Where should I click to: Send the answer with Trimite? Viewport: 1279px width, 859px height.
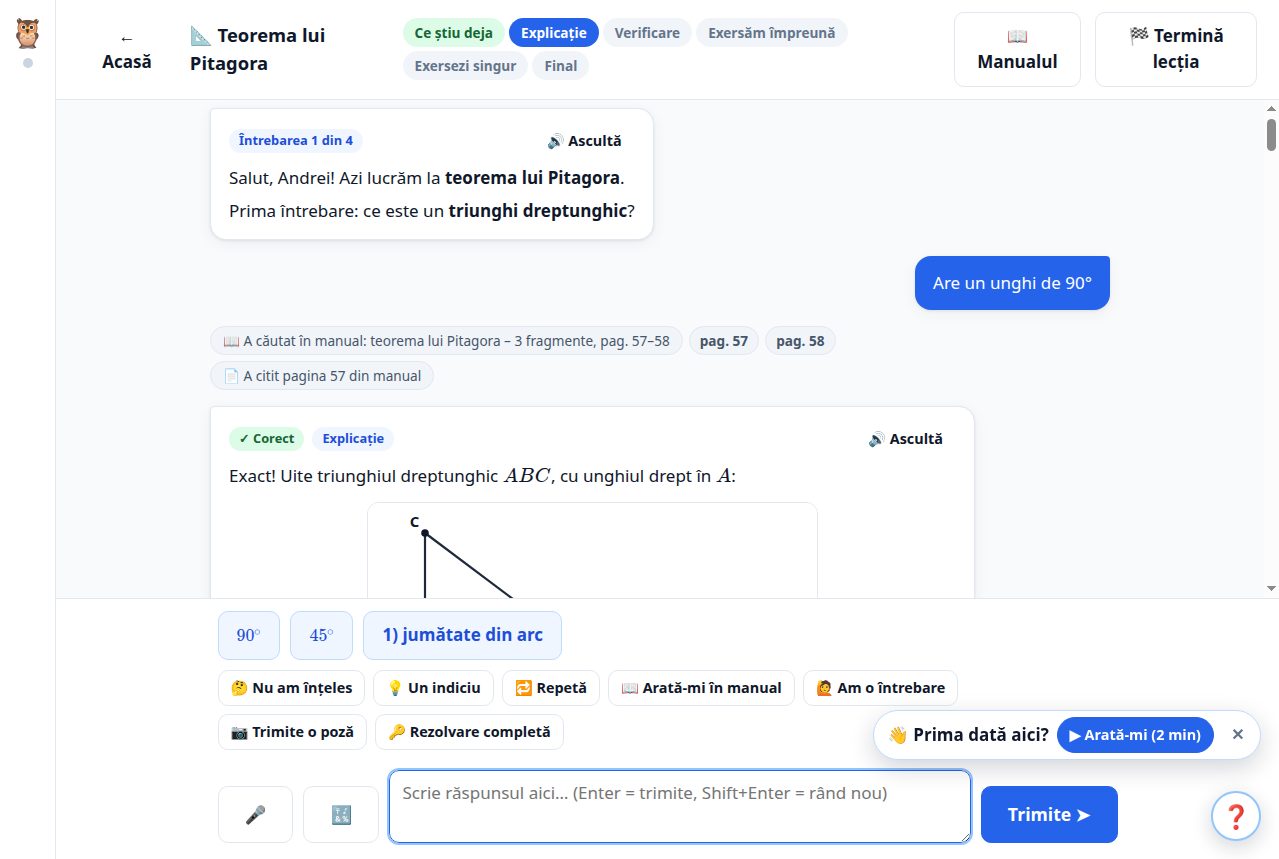1049,815
